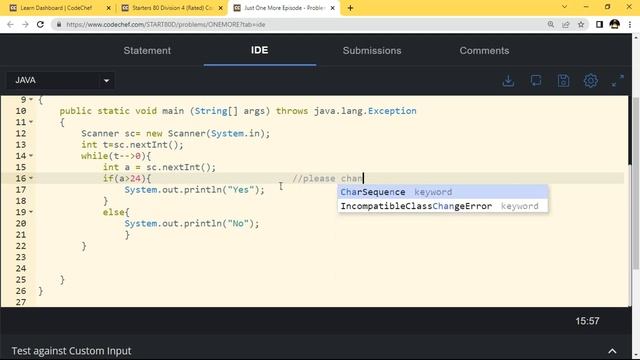Share this page via address bar icon

[566, 24]
